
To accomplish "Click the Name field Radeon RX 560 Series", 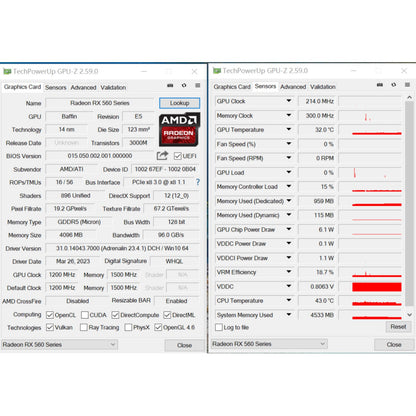I will tap(100, 103).
